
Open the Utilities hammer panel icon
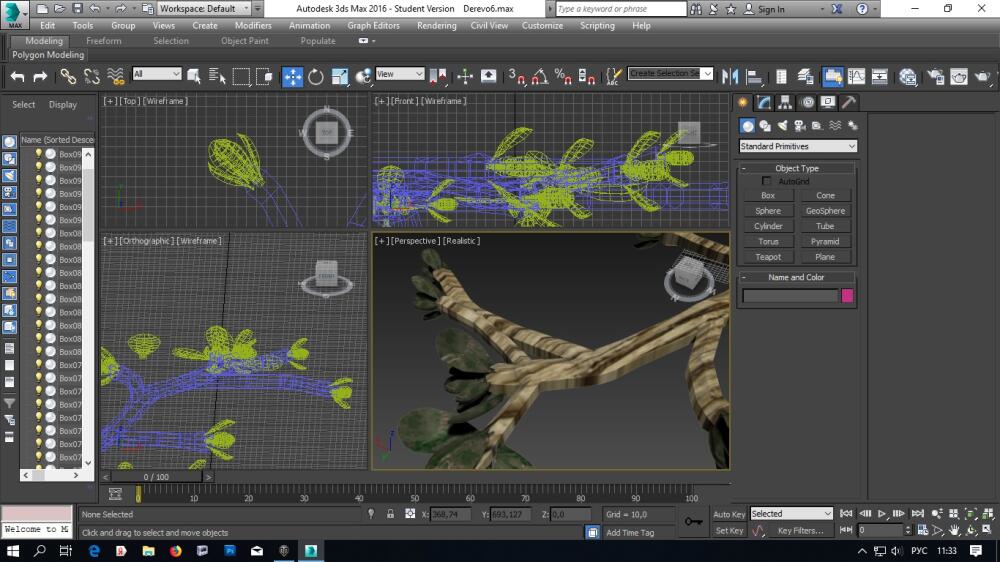tap(849, 102)
